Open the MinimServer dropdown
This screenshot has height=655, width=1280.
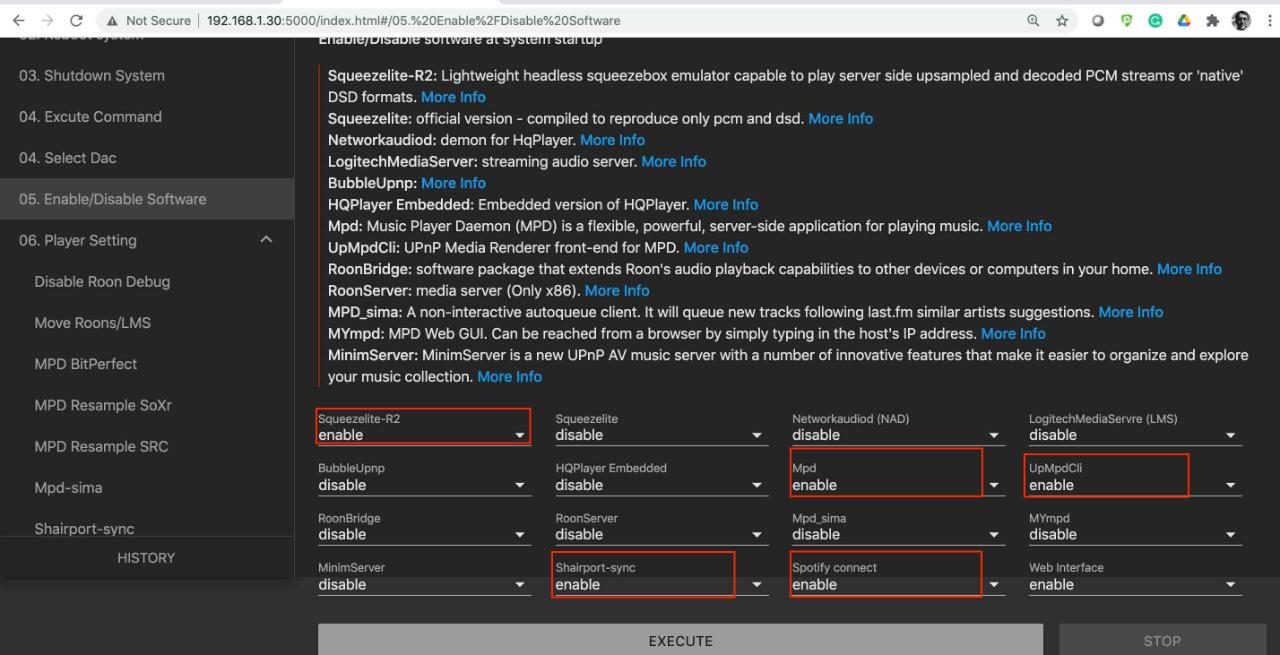[x=423, y=584]
